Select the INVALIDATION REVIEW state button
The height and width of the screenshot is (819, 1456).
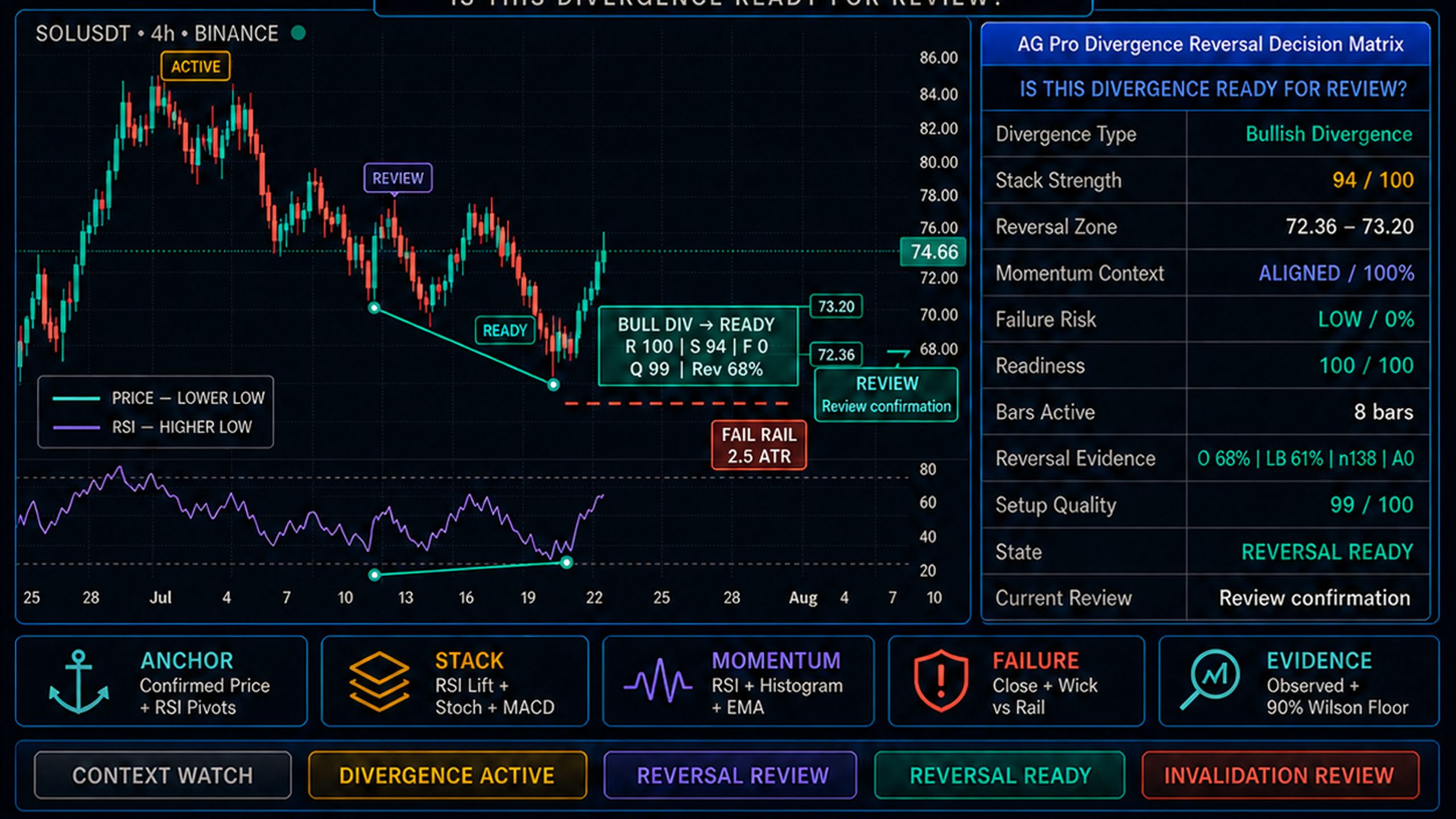click(x=1280, y=776)
